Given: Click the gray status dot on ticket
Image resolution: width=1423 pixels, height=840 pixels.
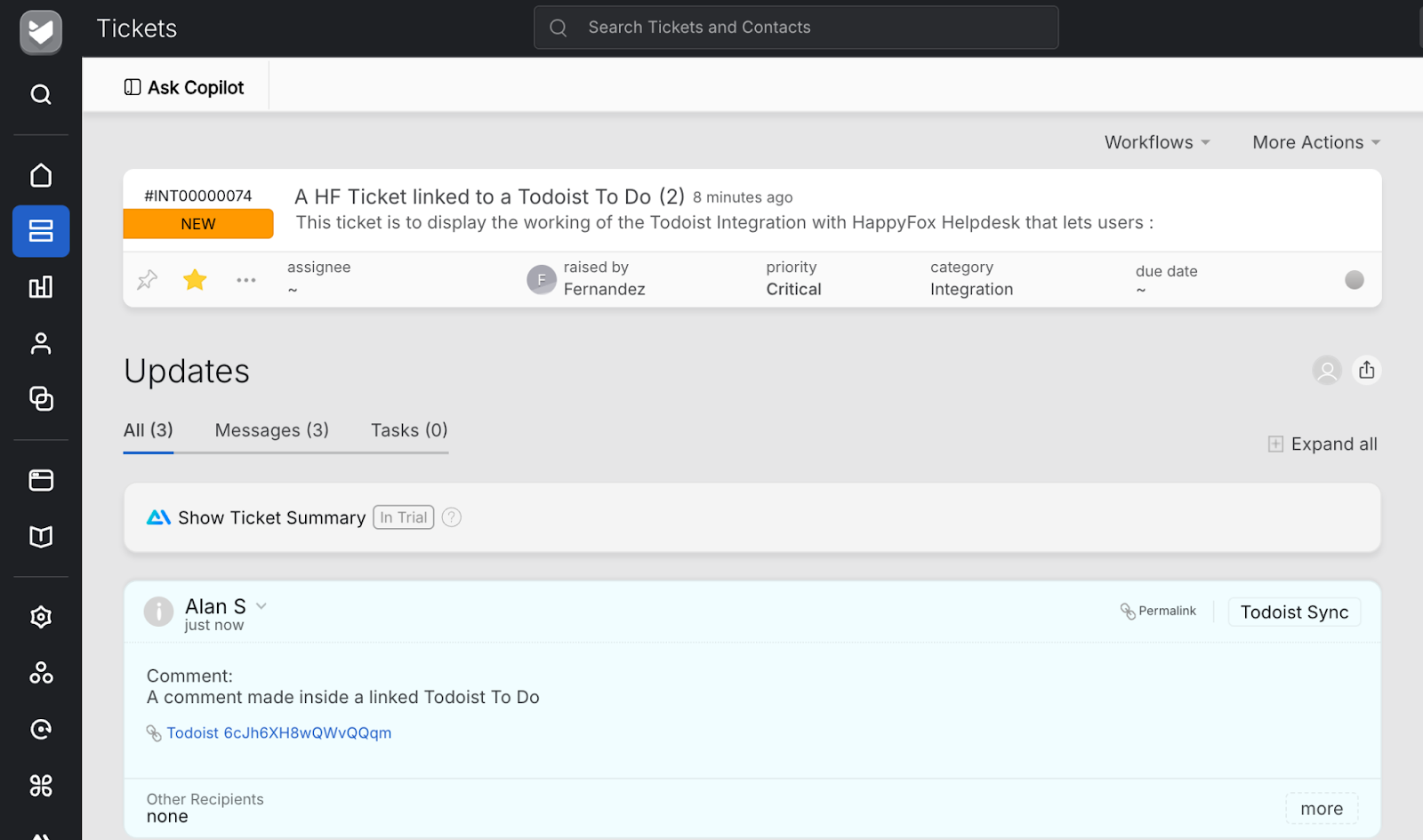Looking at the screenshot, I should (1355, 280).
